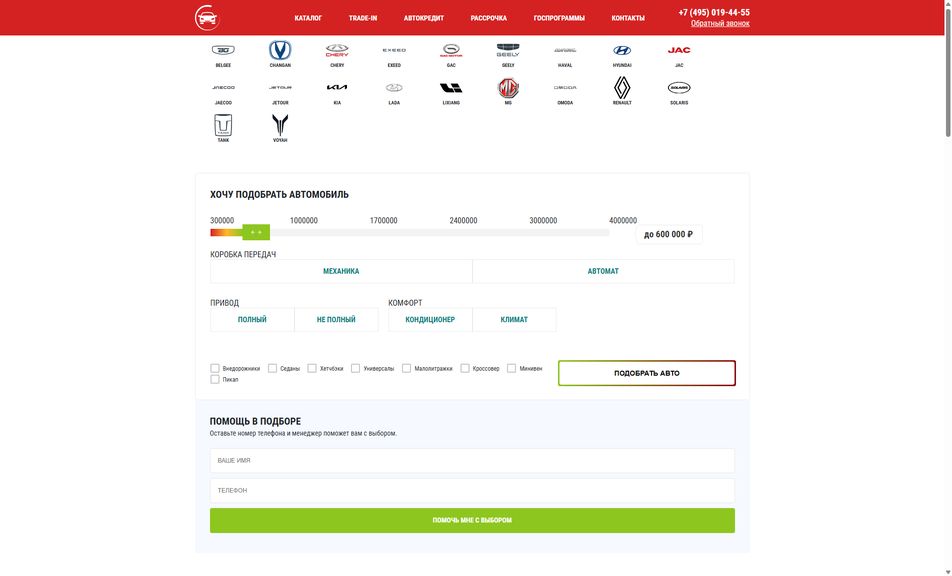
Task: Enable the Хетчбэки checkbox
Action: 312,368
